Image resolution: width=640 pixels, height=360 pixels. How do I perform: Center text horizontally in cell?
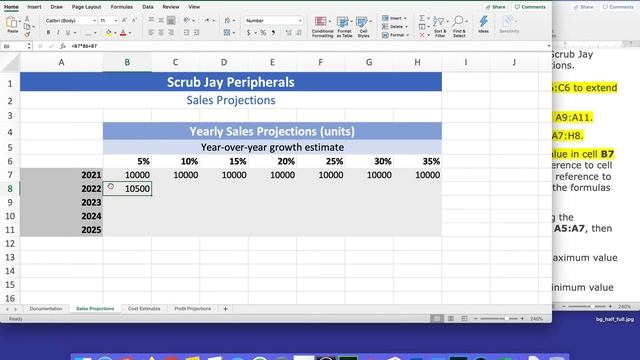[161, 33]
